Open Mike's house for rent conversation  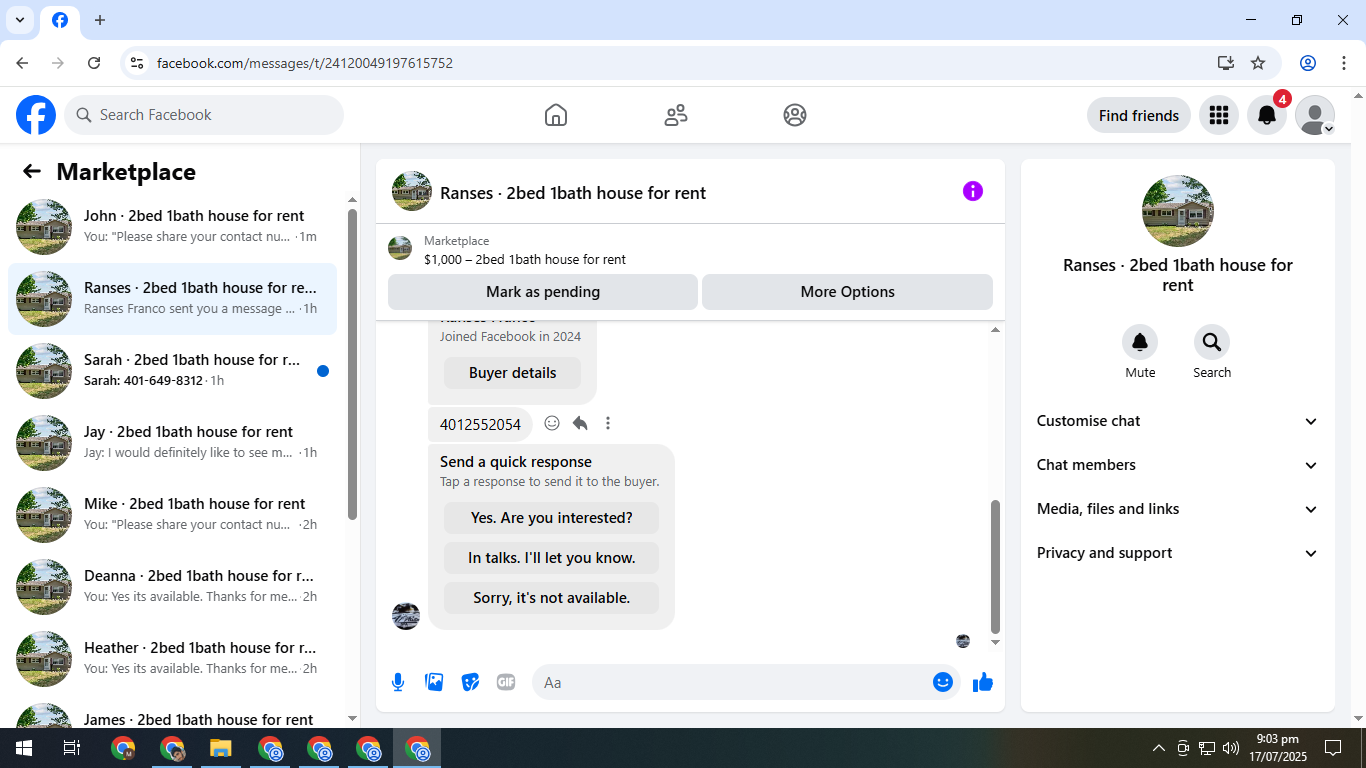(172, 515)
